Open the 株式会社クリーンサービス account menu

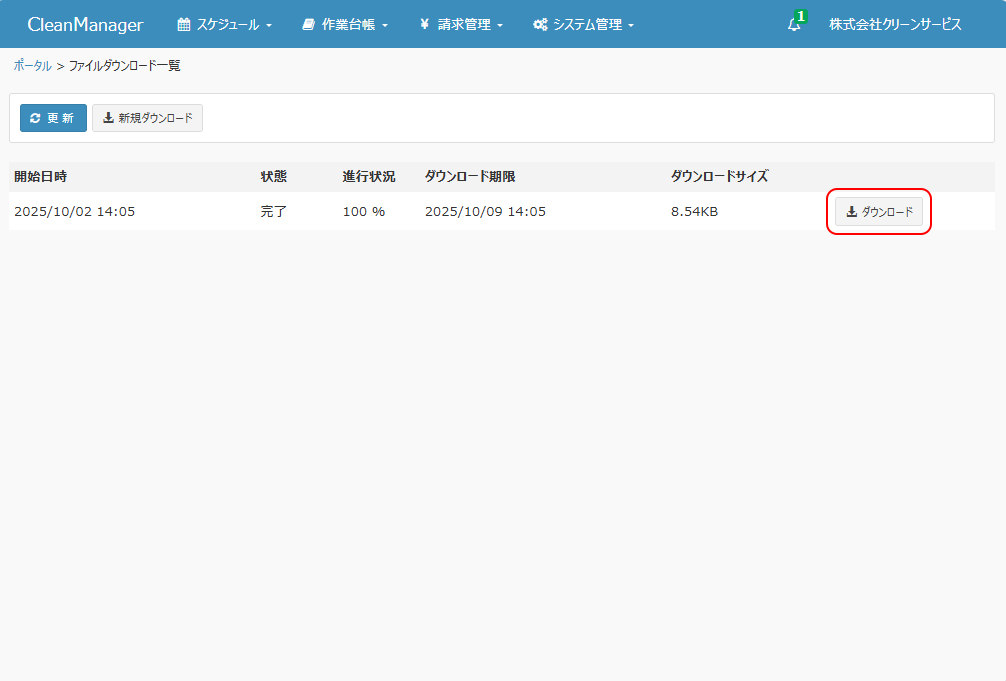pyautogui.click(x=895, y=25)
